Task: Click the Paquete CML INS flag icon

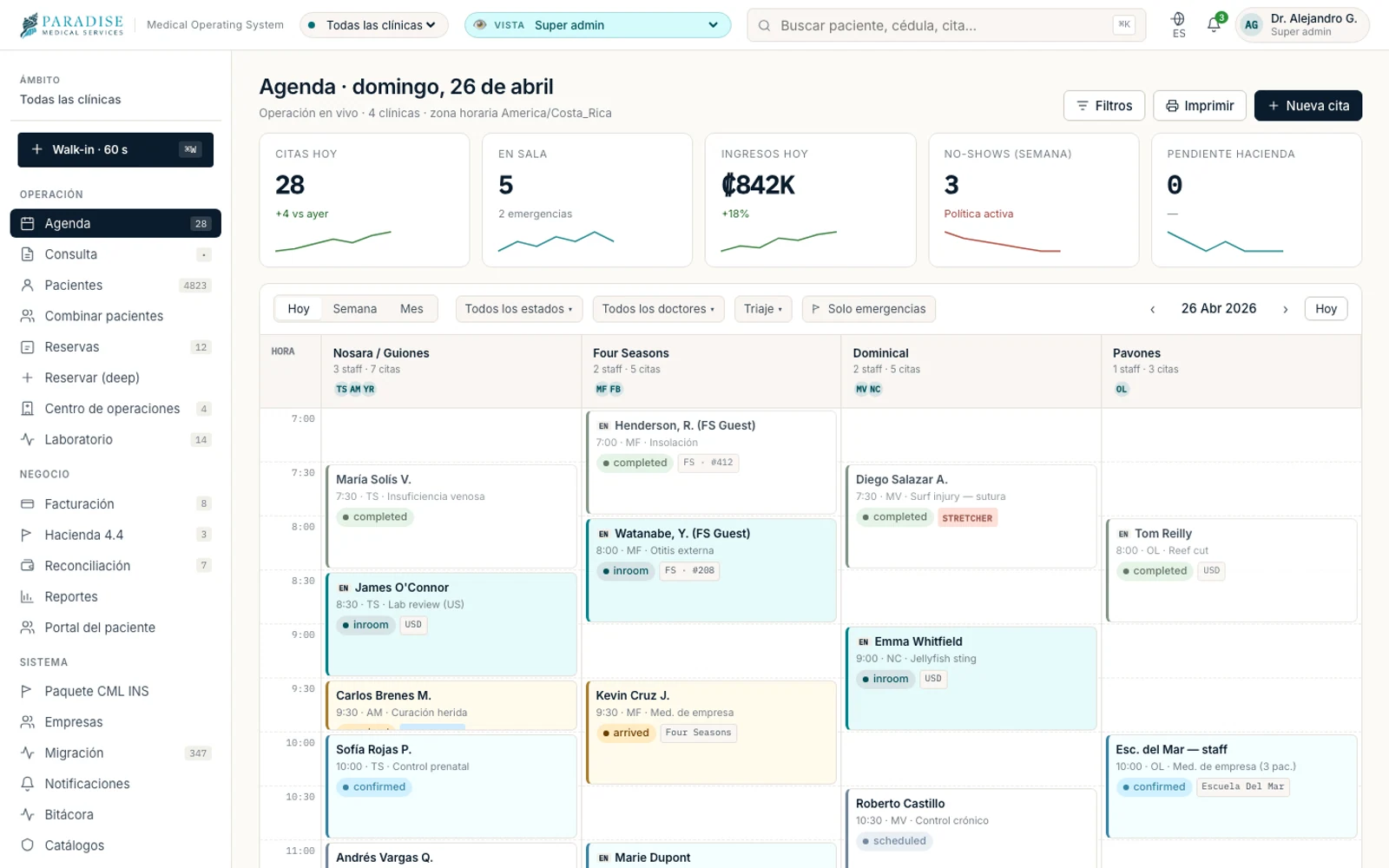Action: (x=27, y=691)
